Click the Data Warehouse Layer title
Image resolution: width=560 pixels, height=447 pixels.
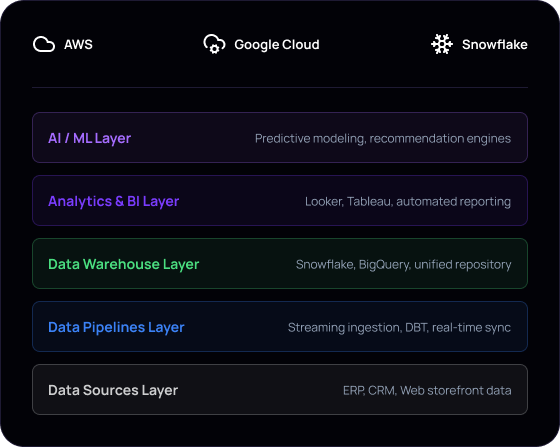tap(124, 264)
